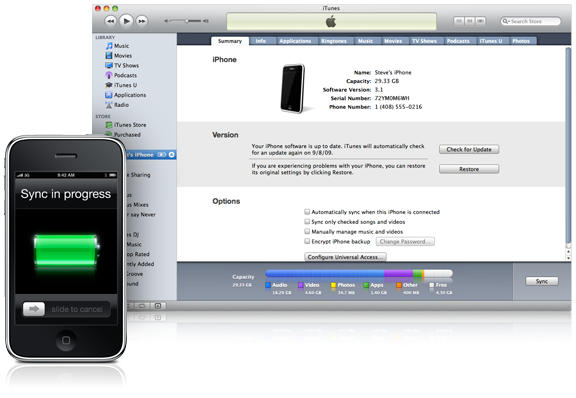Select the Sharing item in the sidebar
This screenshot has height=398, width=576.
(x=139, y=175)
